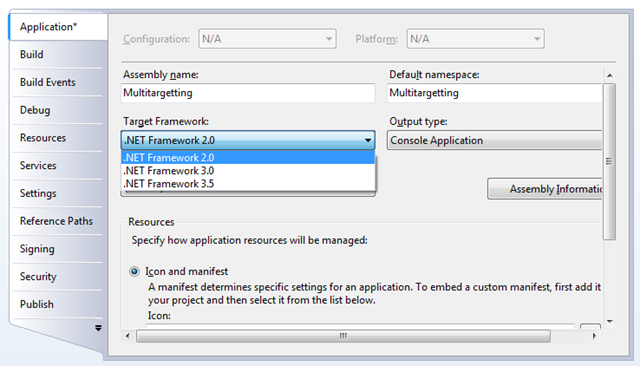Go to the Reference Paths tab
The height and width of the screenshot is (366, 640).
[x=57, y=221]
